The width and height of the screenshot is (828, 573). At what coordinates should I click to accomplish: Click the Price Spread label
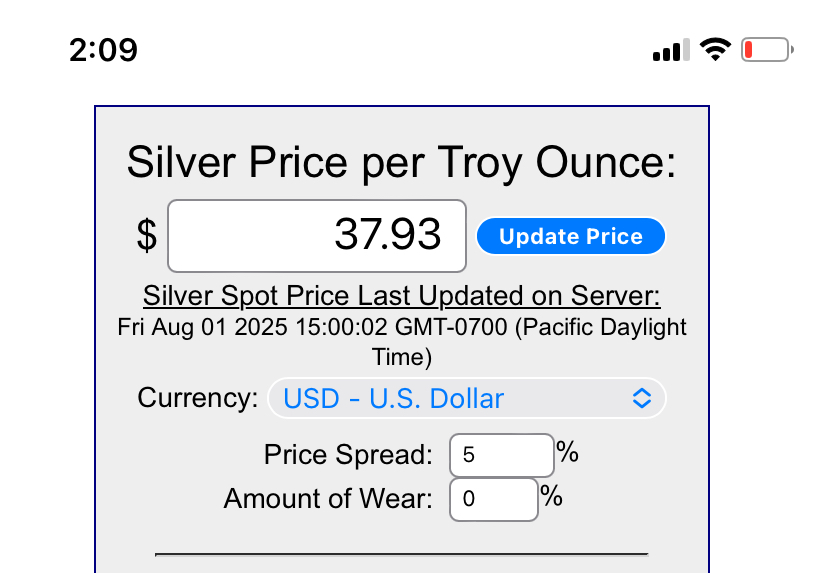[348, 455]
